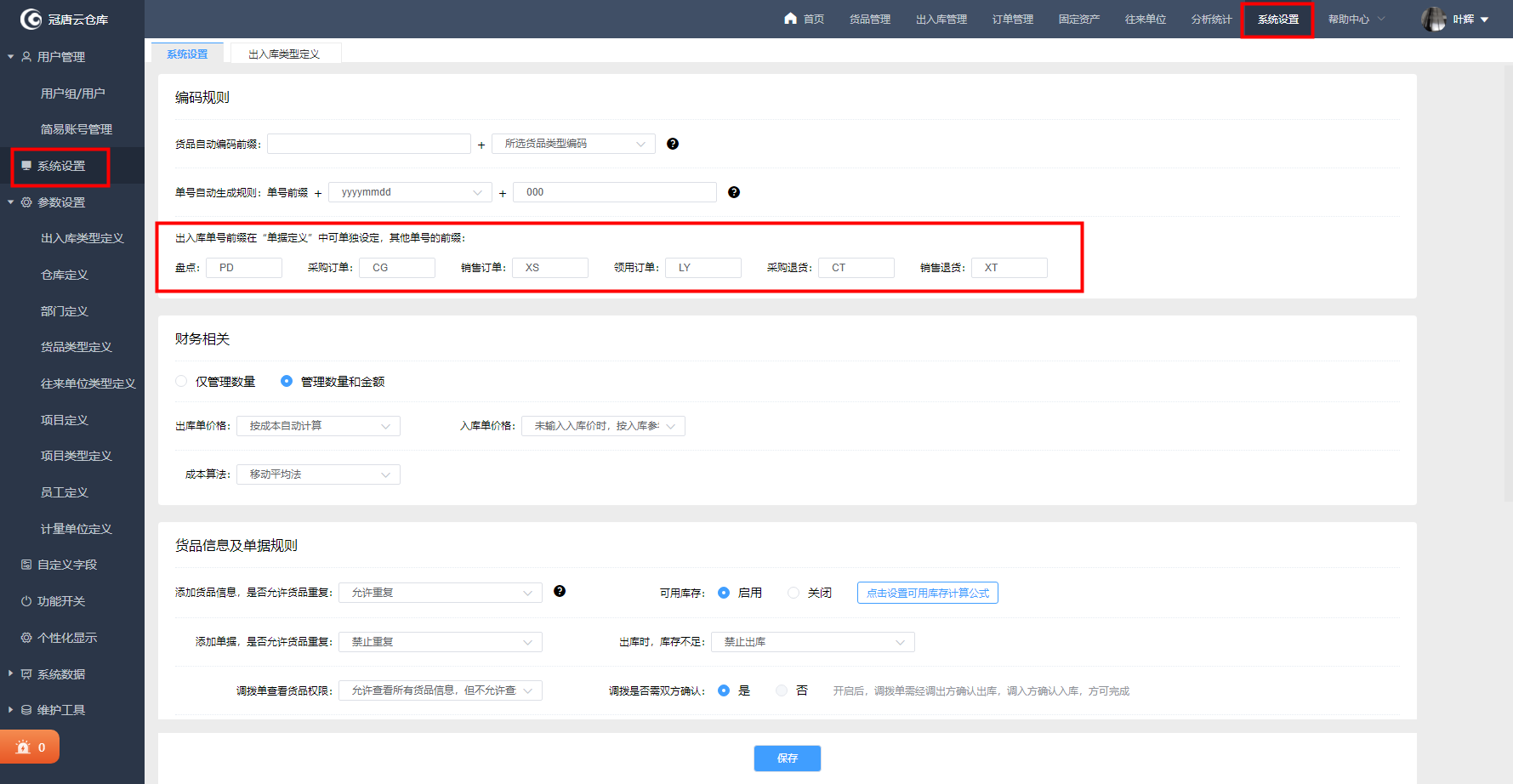Open 系统设置 top menu

coord(1278,19)
